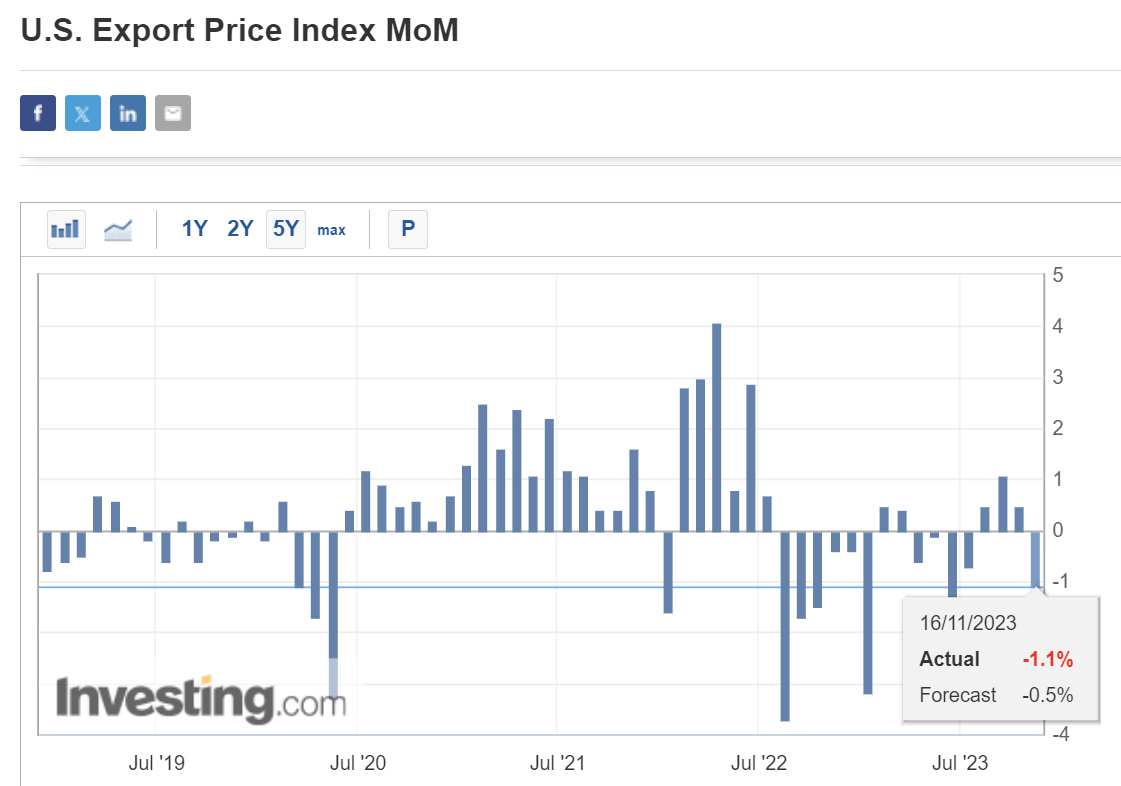Viewport: 1121px width, 786px height.
Task: Click the lowest bar after Jul '22
Action: tap(785, 625)
